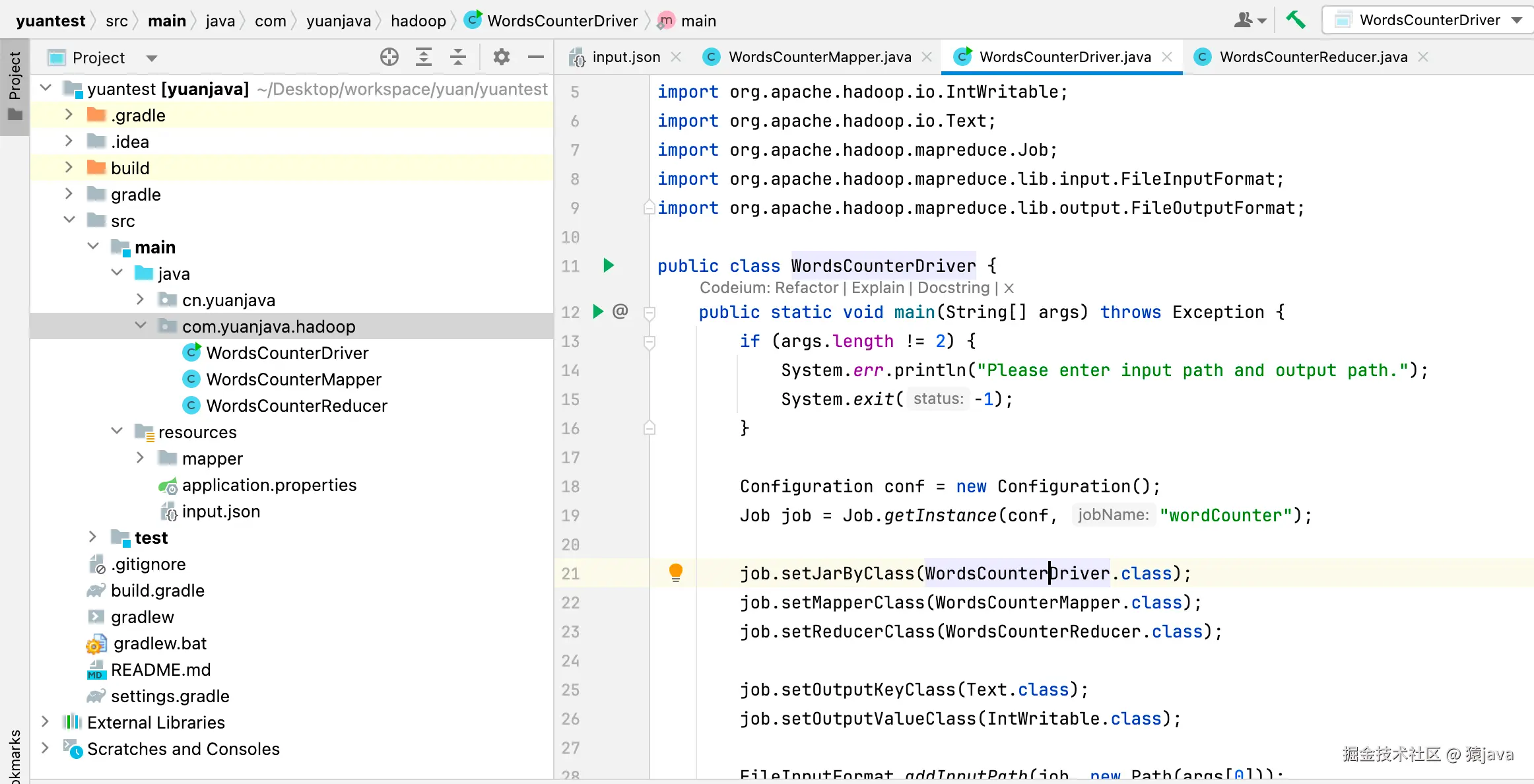Open Project panel settings gear icon

(501, 57)
